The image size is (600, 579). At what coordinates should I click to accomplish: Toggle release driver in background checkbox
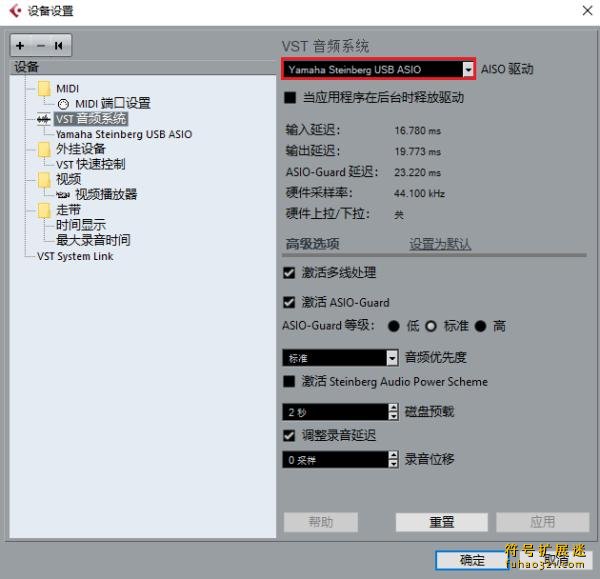(290, 98)
